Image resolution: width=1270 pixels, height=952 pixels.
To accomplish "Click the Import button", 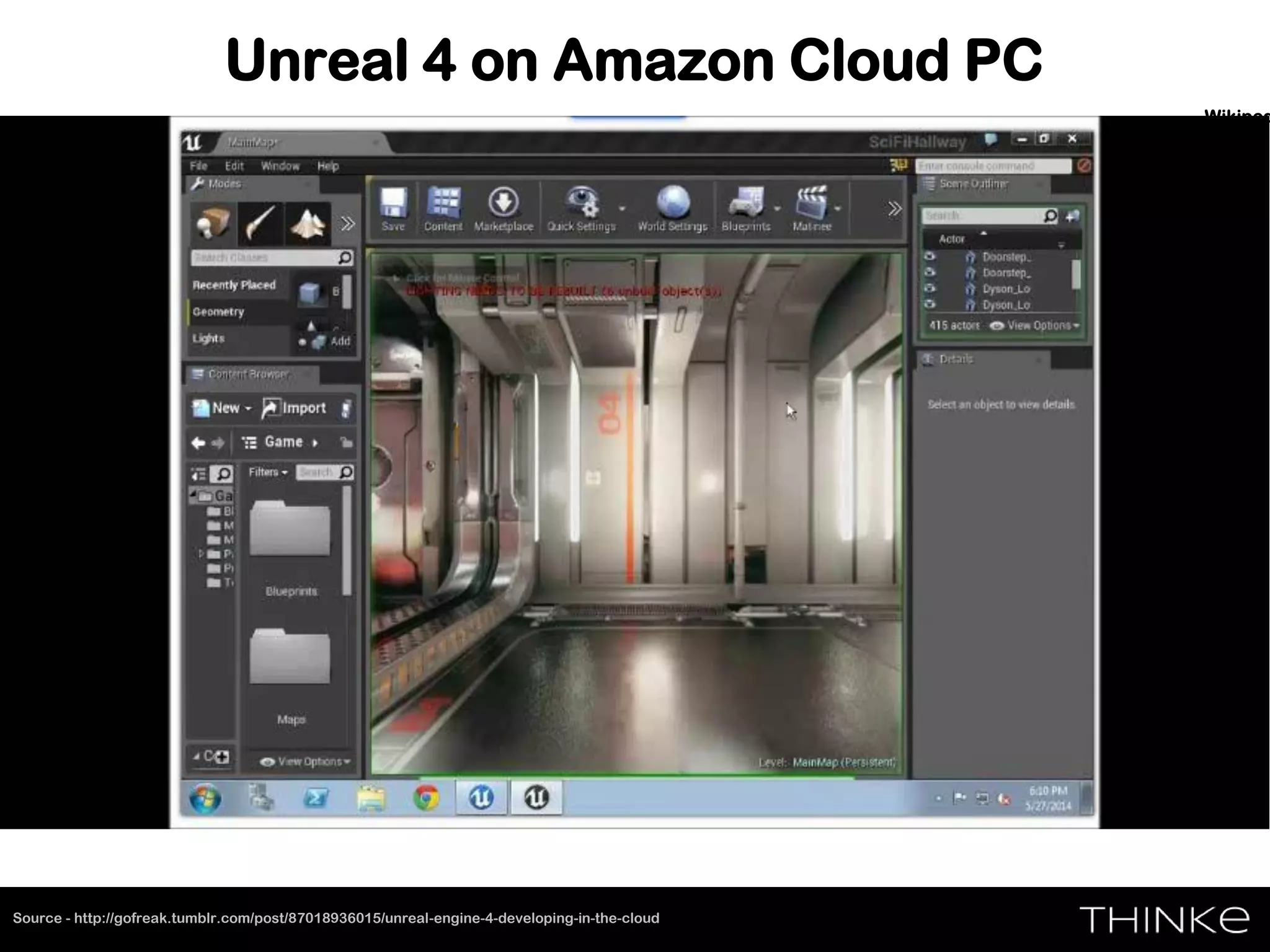I will click(294, 408).
